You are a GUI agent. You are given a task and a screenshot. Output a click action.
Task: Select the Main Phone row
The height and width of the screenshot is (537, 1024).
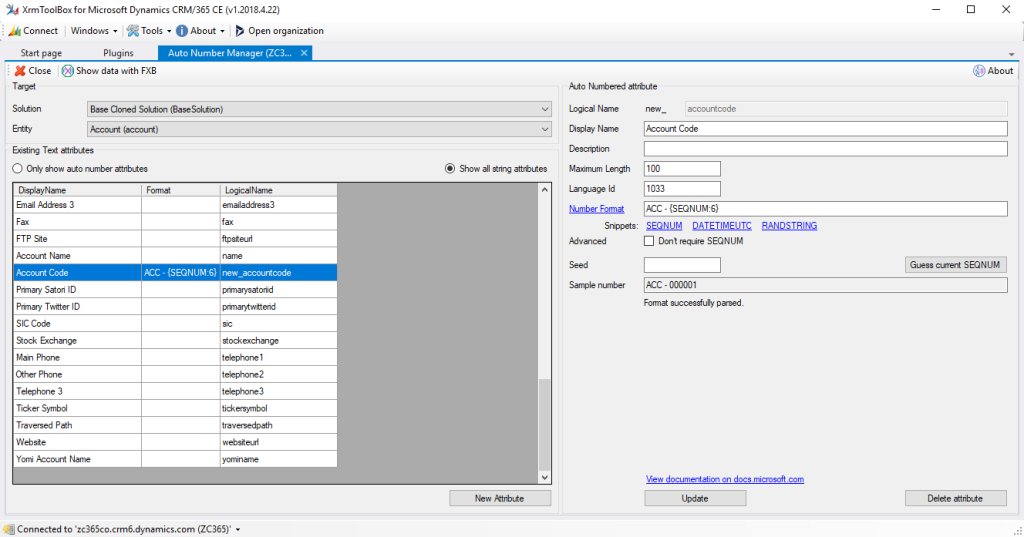[x=175, y=357]
